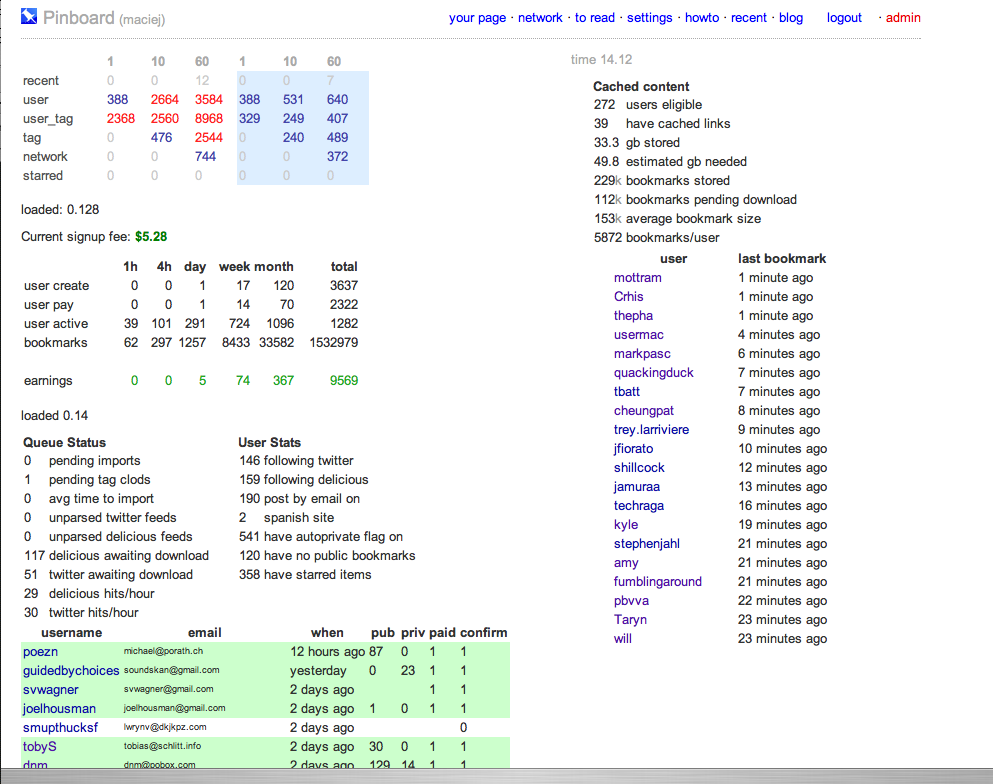Viewport: 993px width, 784px height.
Task: Click the 'time 14.12' text
Action: [601, 60]
